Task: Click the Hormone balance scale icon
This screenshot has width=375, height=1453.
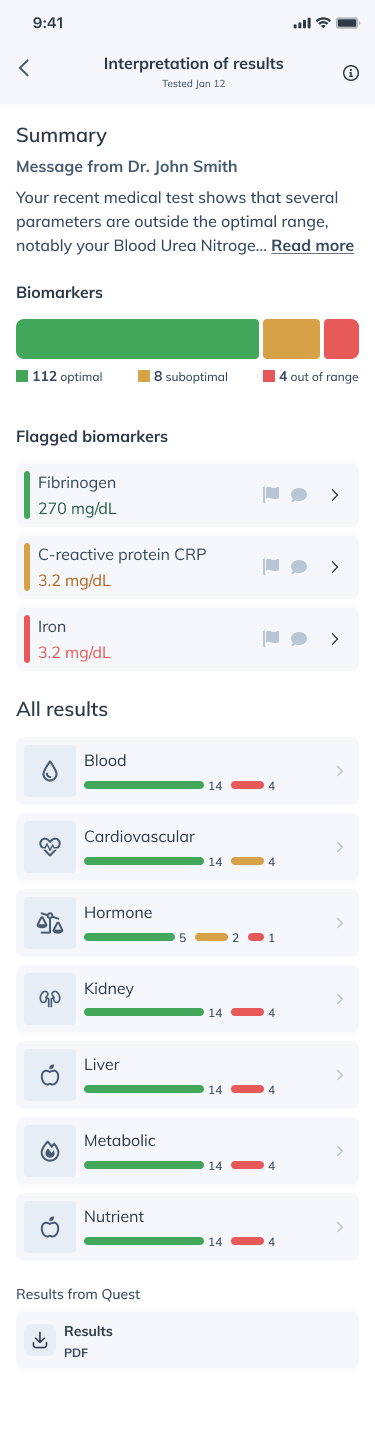Action: (x=50, y=923)
